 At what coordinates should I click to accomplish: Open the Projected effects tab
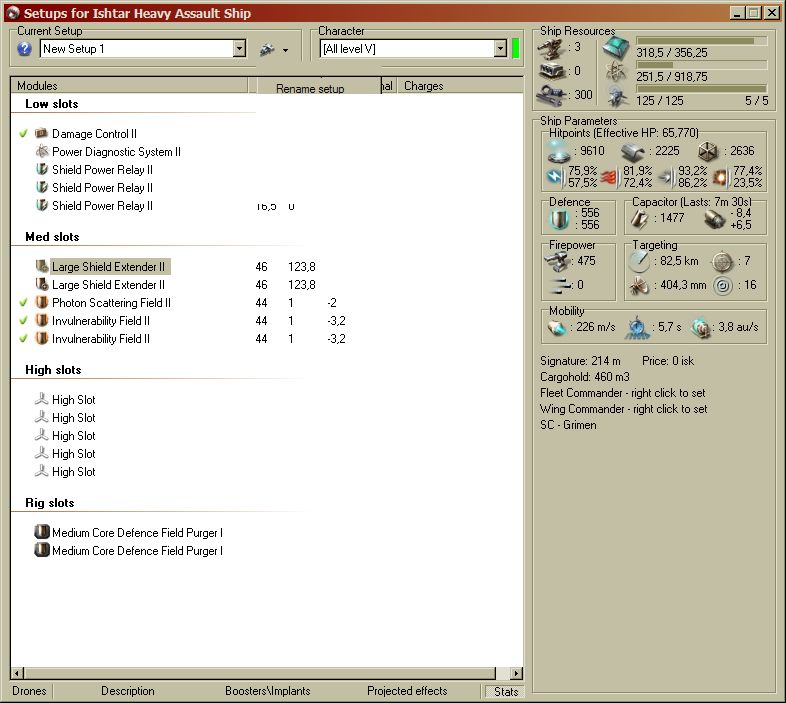407,691
